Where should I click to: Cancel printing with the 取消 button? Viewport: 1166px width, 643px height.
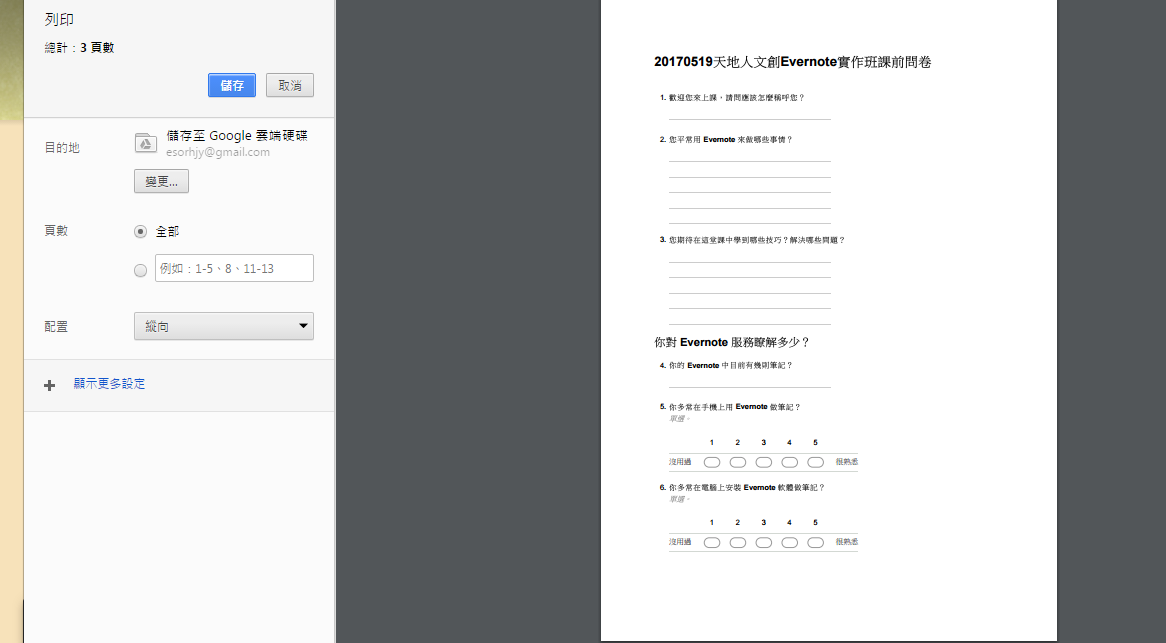[290, 85]
